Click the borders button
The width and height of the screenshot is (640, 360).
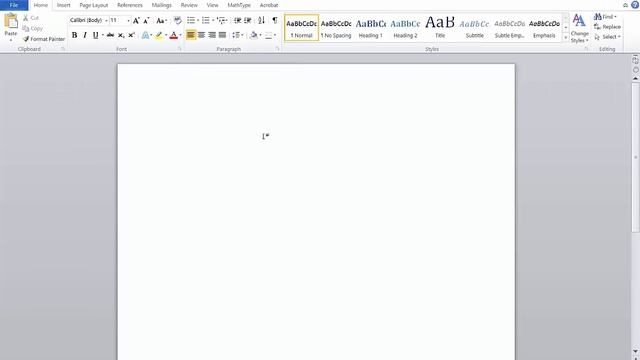tap(268, 35)
